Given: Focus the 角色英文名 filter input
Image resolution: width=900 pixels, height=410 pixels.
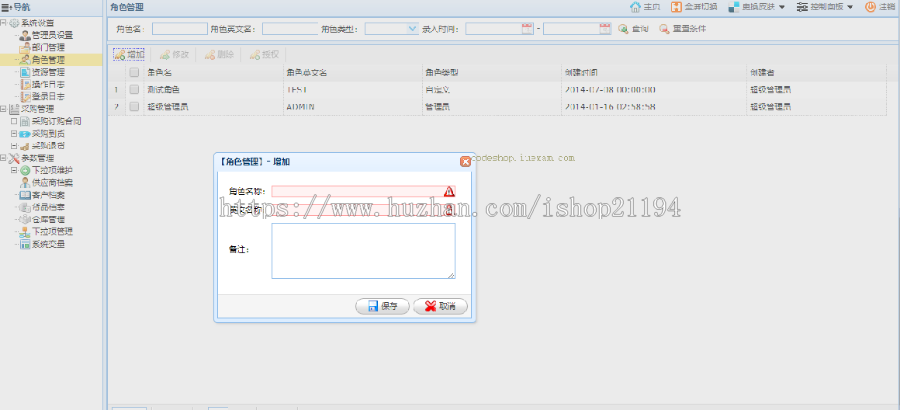Looking at the screenshot, I should (x=290, y=29).
